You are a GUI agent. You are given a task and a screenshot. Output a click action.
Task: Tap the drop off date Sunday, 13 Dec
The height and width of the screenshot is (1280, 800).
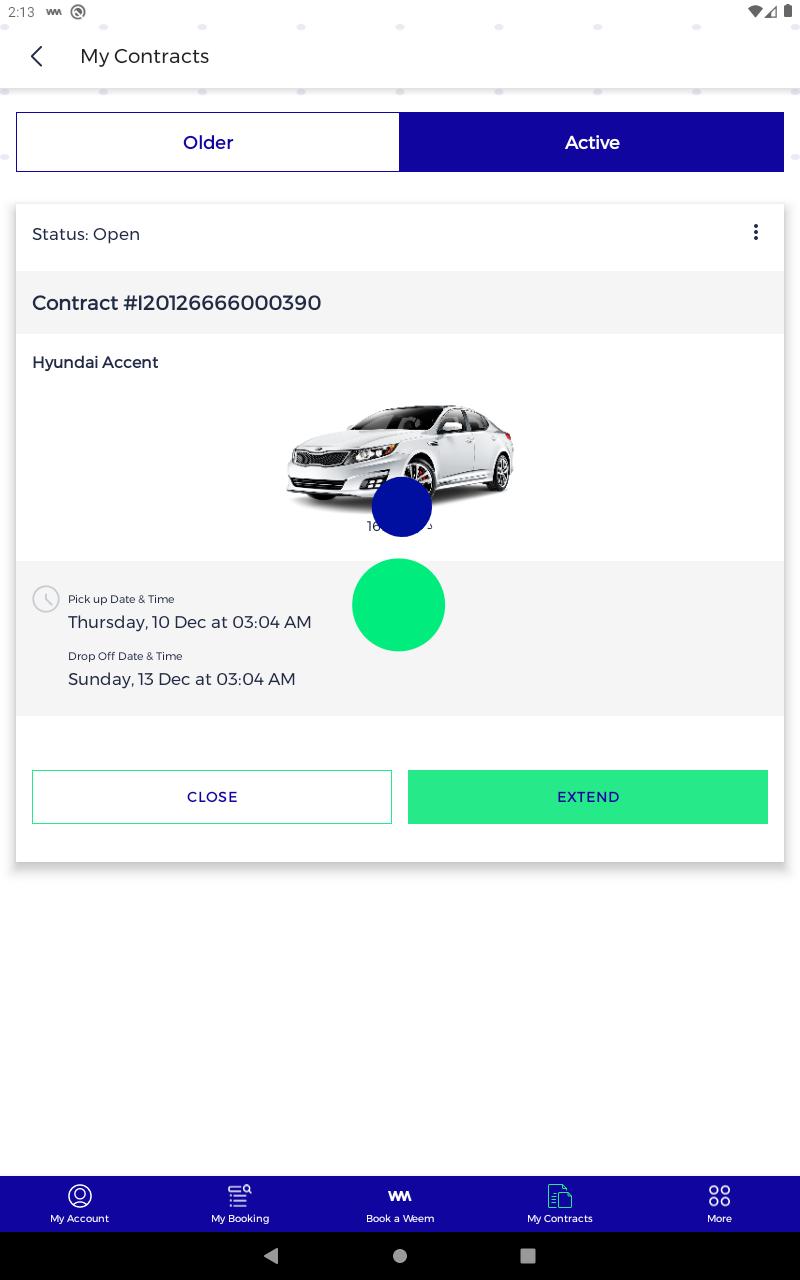(182, 679)
